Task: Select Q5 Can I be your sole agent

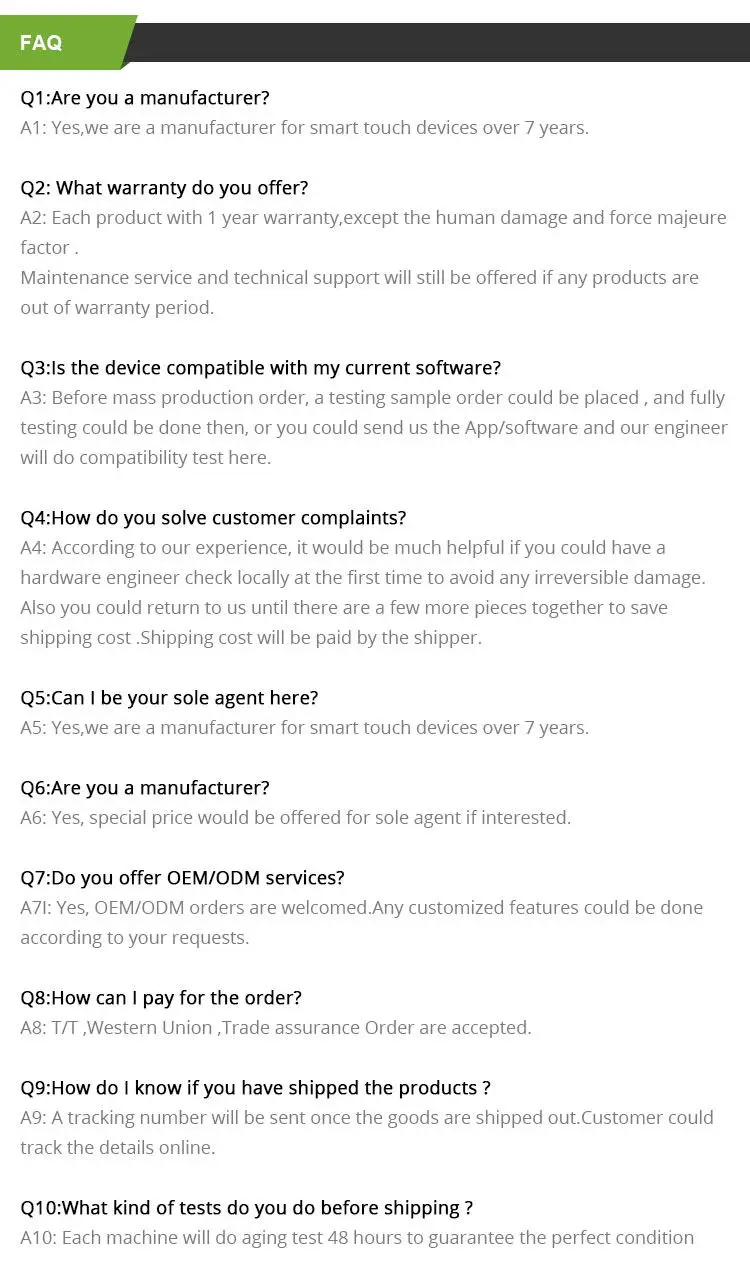Action: (170, 698)
